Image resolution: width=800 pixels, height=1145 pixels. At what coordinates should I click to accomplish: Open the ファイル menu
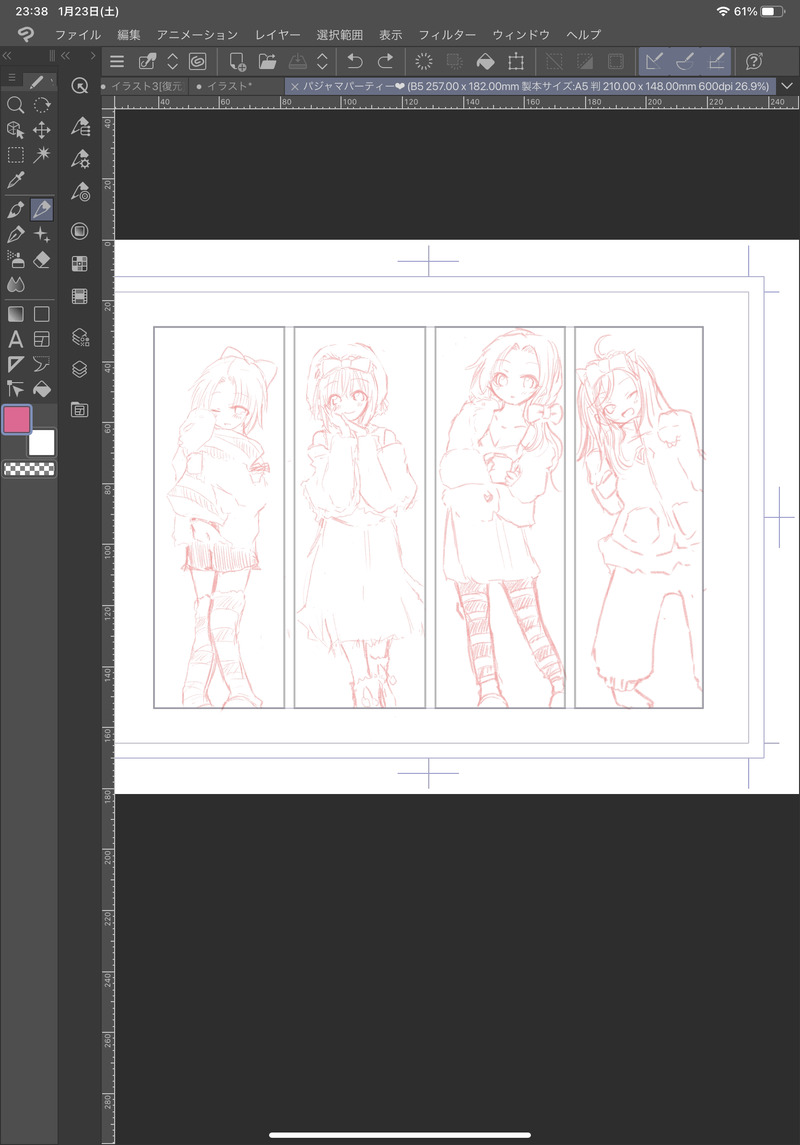[x=78, y=34]
